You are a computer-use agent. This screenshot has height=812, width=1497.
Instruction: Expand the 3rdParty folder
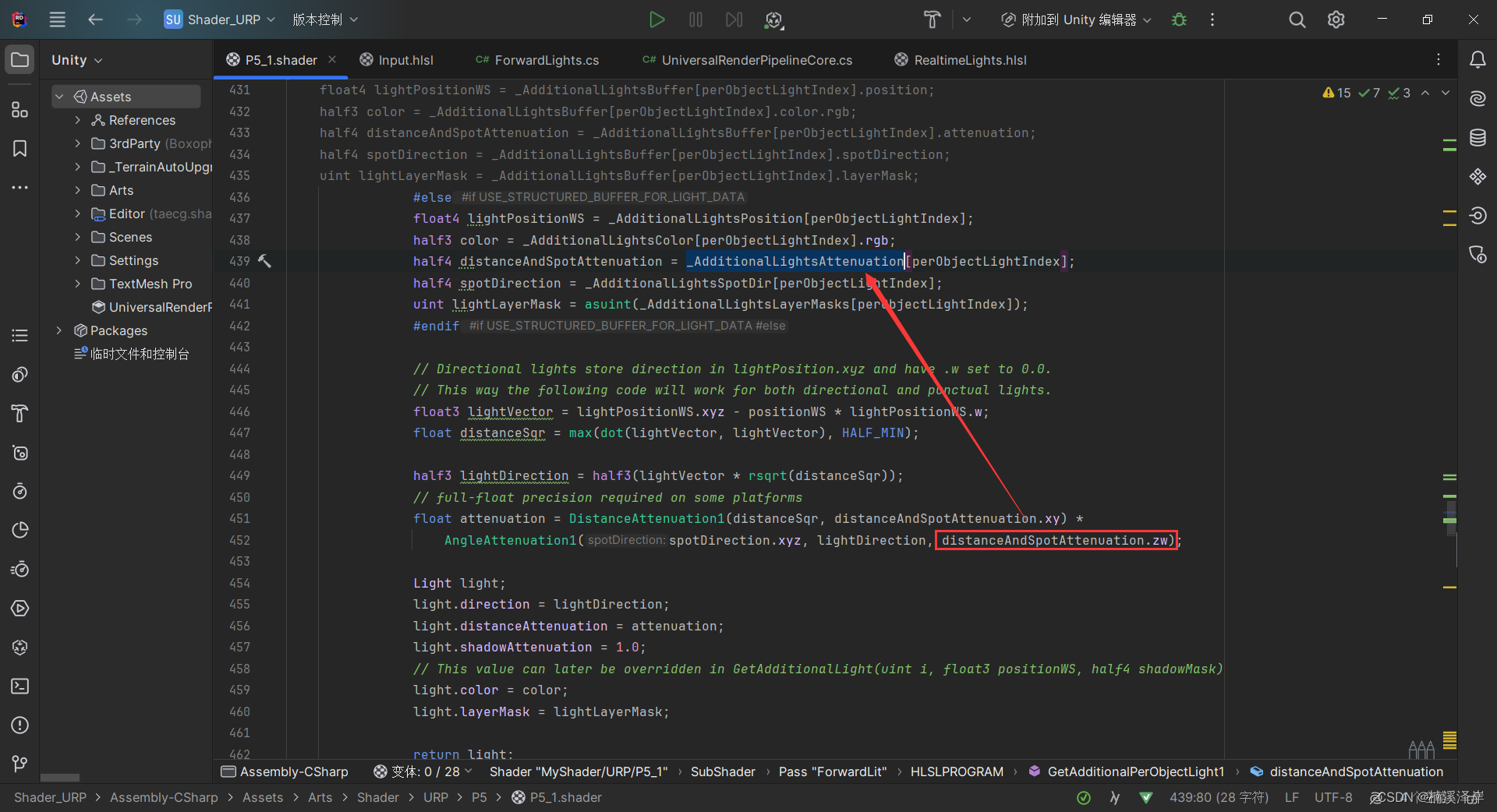point(77,143)
